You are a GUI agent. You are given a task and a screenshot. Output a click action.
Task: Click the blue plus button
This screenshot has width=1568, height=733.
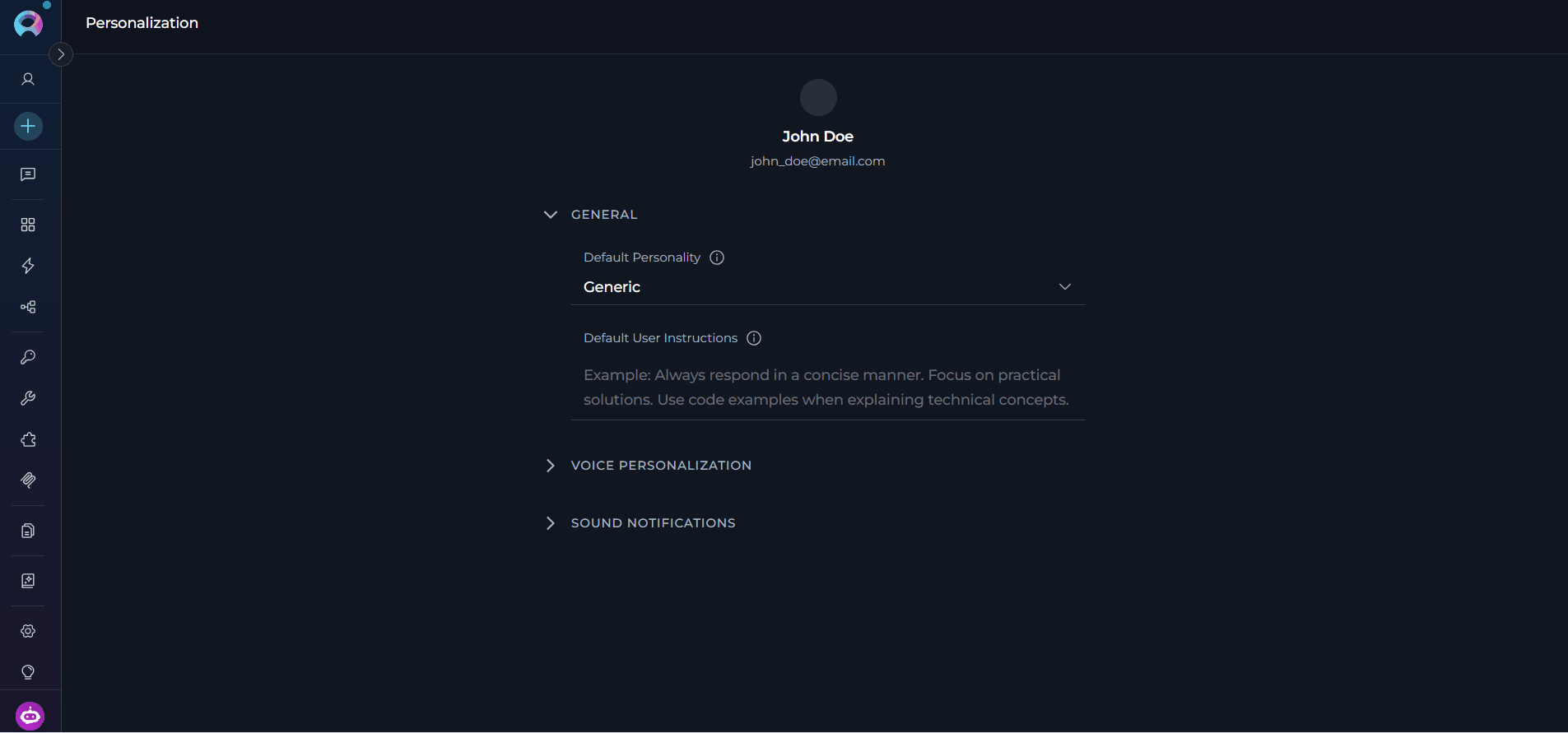tap(28, 126)
